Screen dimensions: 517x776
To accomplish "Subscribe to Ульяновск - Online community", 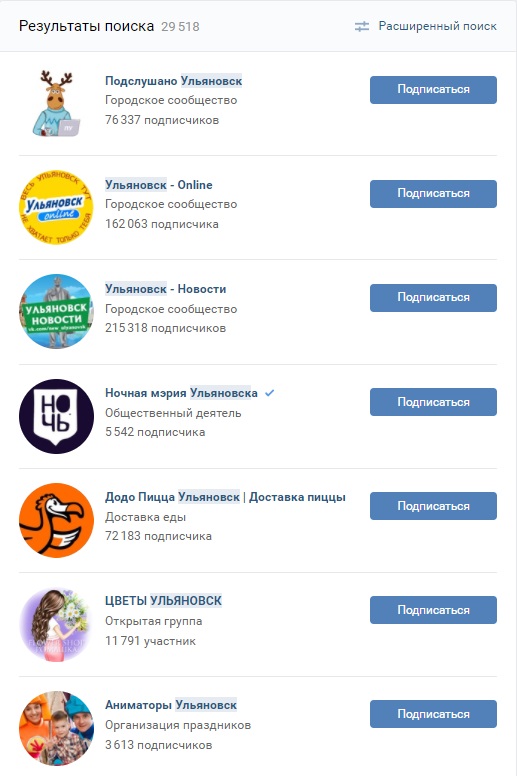I will [x=433, y=194].
